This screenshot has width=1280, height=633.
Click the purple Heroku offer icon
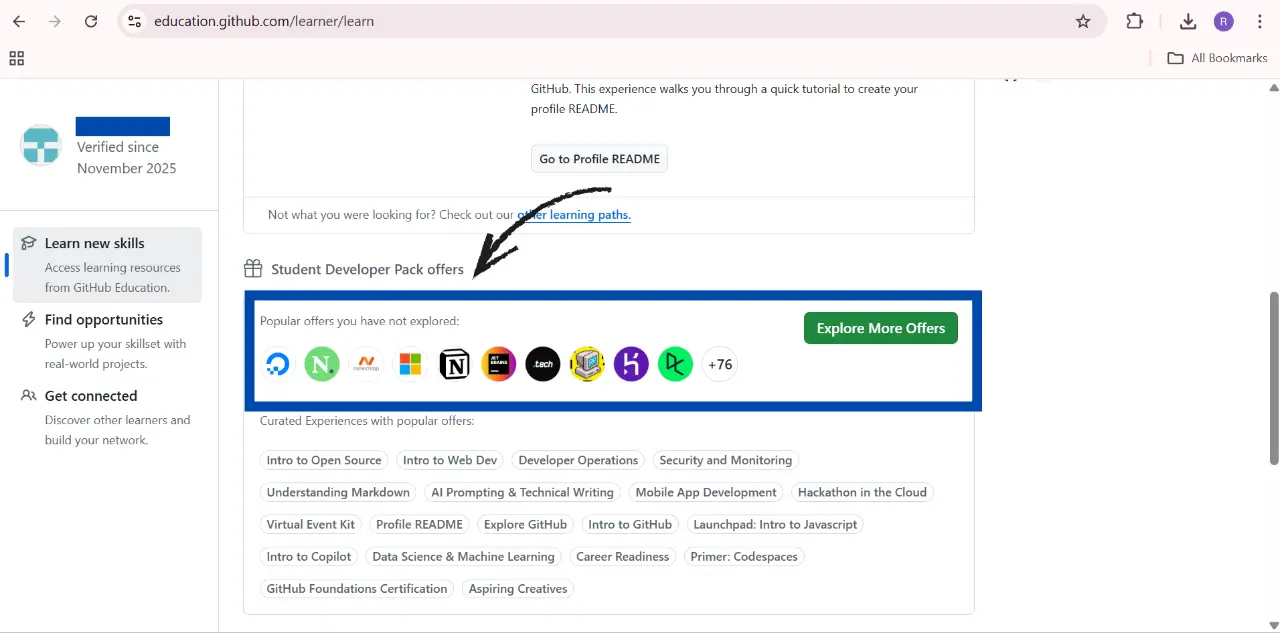click(631, 364)
